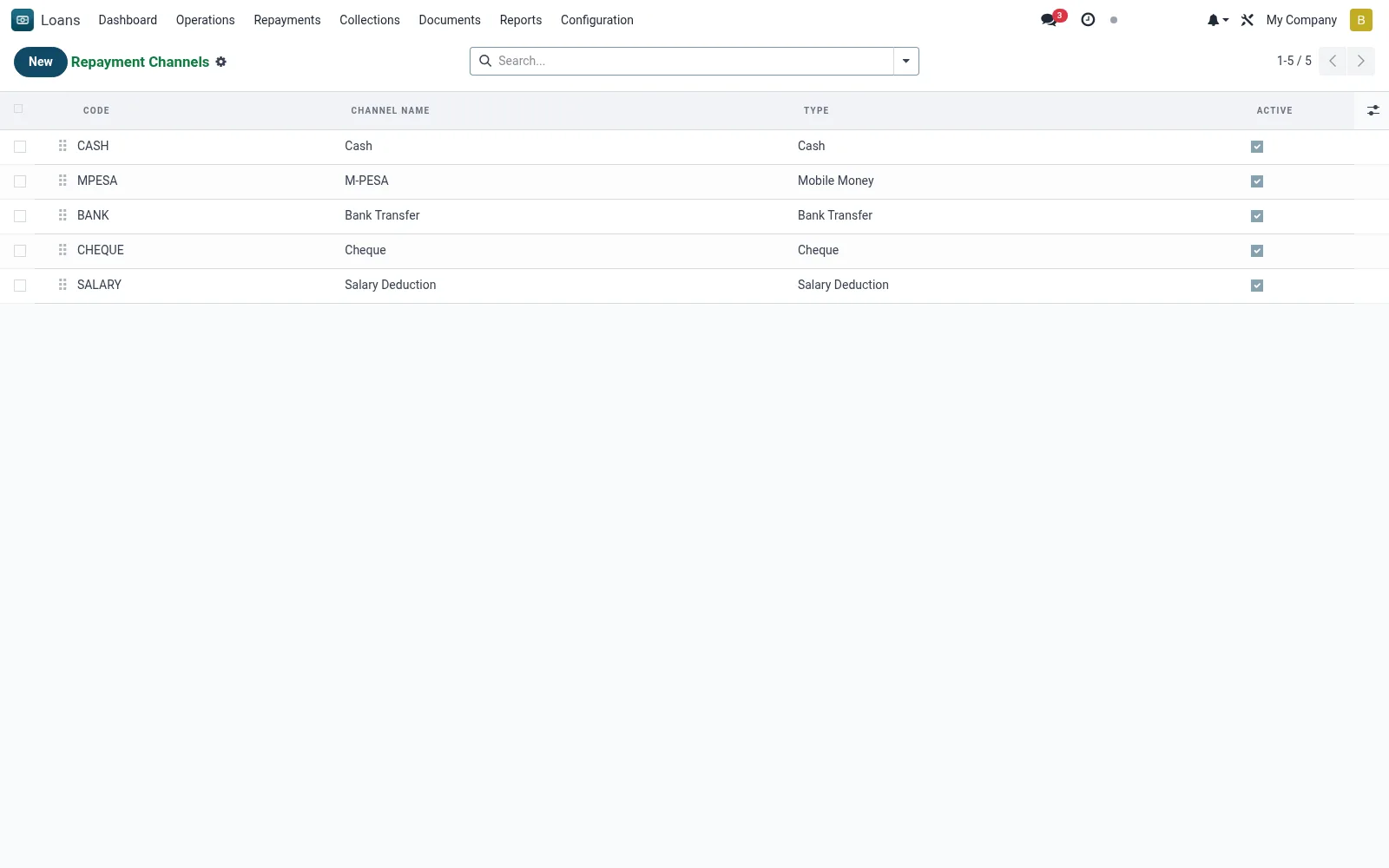
Task: Toggle Active checkbox for M-PESA channel
Action: click(1257, 181)
